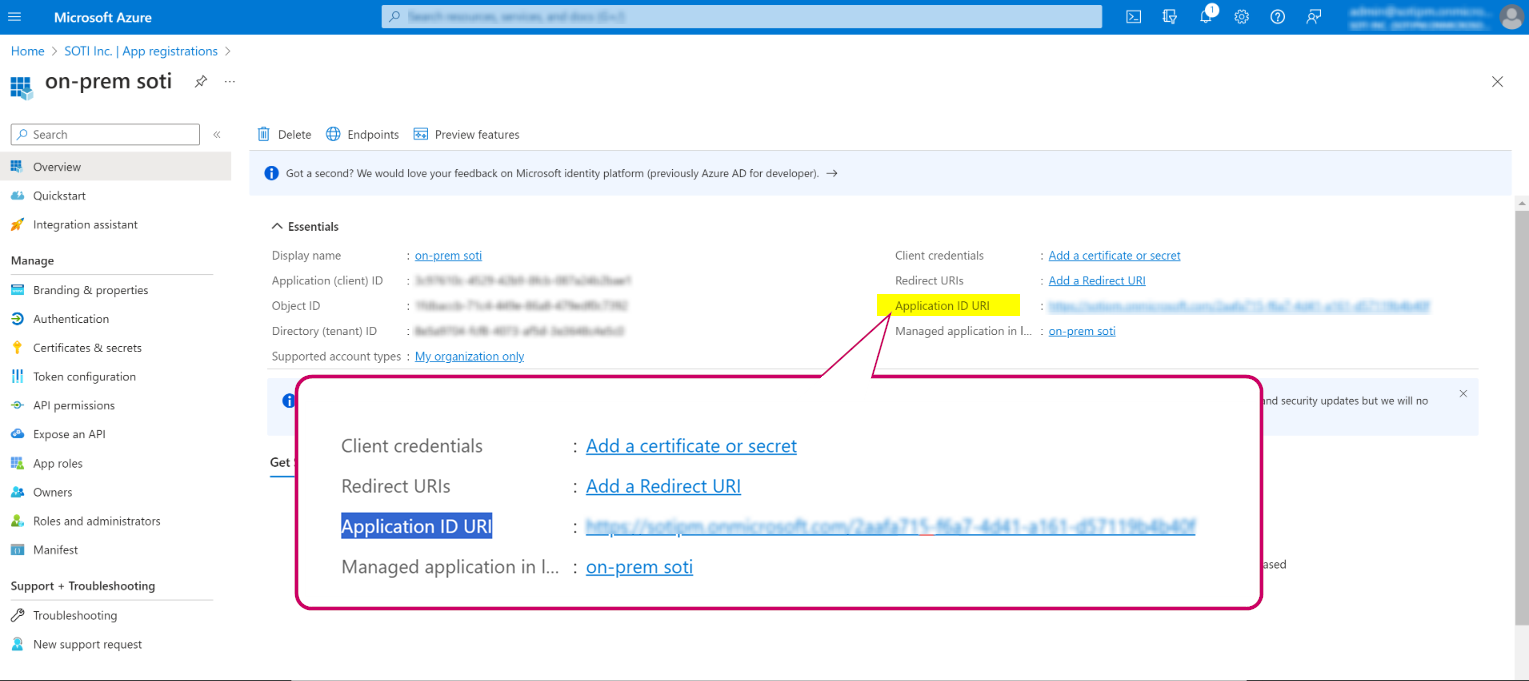Open managed application on-prem soti link in Essentials
Screen dimensions: 1529x681
[1082, 331]
